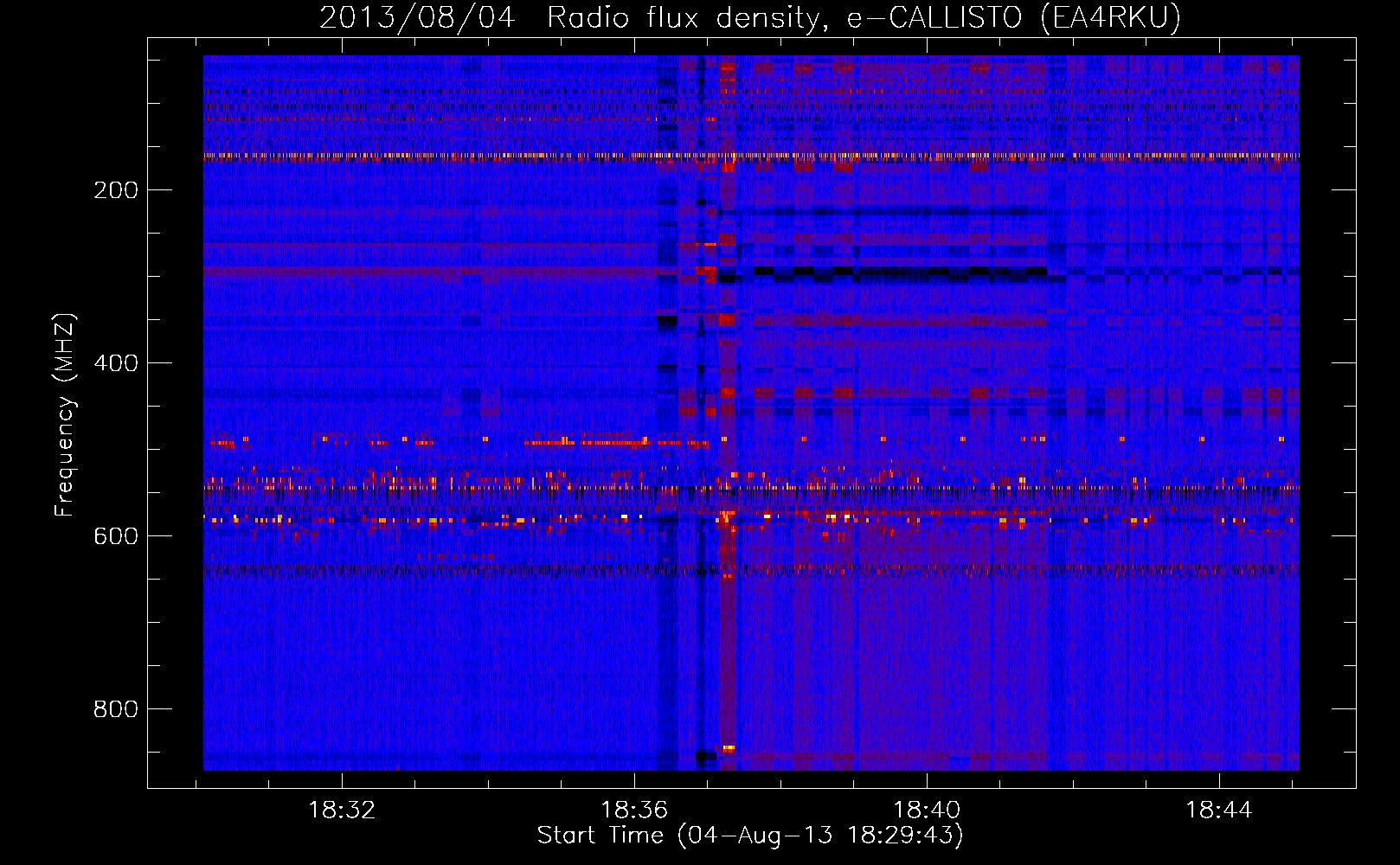This screenshot has height=865, width=1400.
Task: Click the Frequency (MHZ) axis label
Action: (x=65, y=414)
